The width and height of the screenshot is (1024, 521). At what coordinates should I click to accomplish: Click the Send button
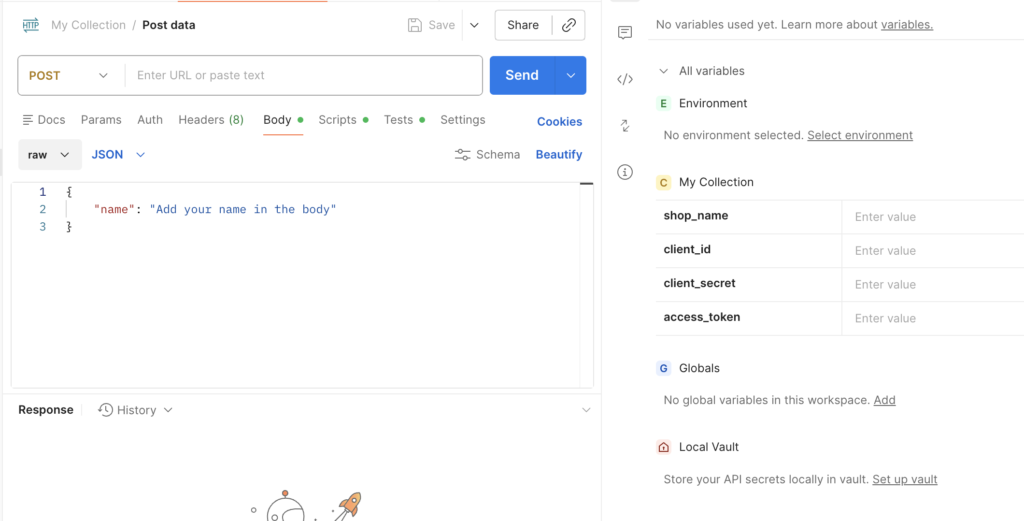[522, 75]
